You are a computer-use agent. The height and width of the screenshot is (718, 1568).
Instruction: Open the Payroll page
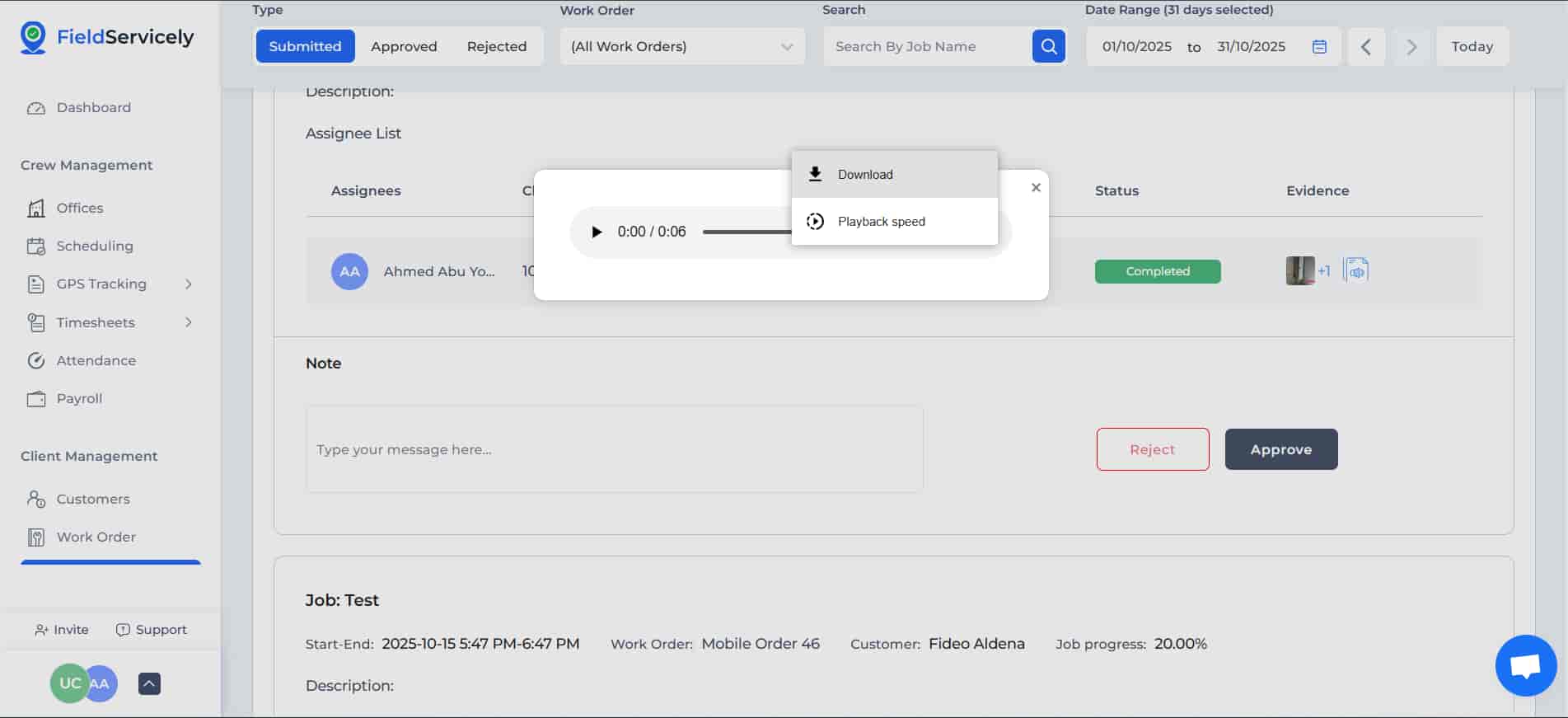click(x=65, y=398)
